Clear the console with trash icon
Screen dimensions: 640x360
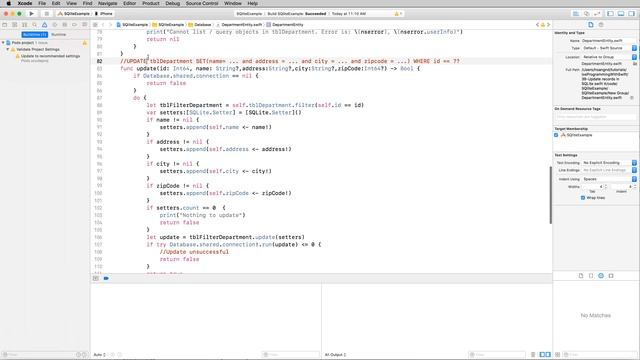[533, 355]
